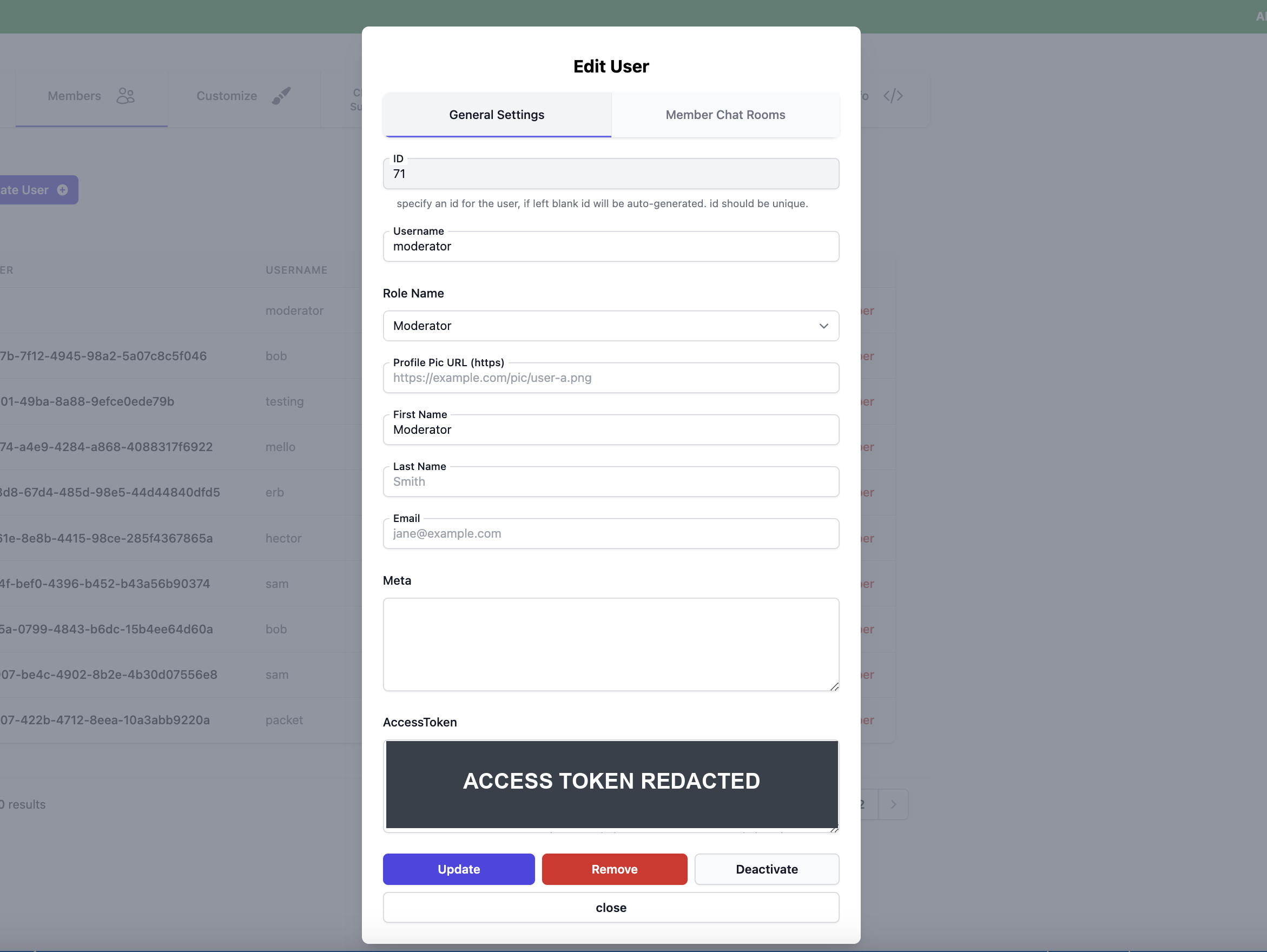Click username 'hector' in members table
This screenshot has height=952, width=1267.
pos(283,538)
